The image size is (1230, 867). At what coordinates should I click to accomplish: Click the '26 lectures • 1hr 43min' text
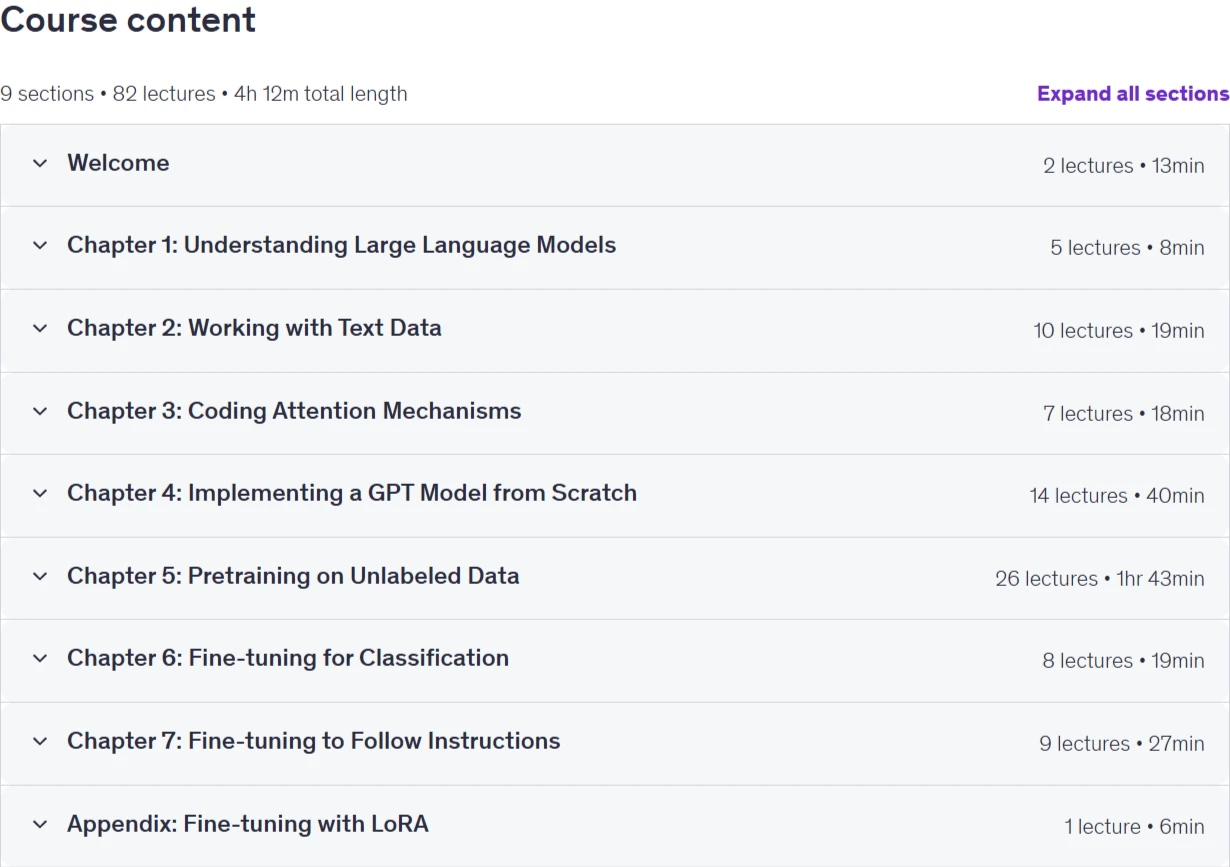point(1100,579)
